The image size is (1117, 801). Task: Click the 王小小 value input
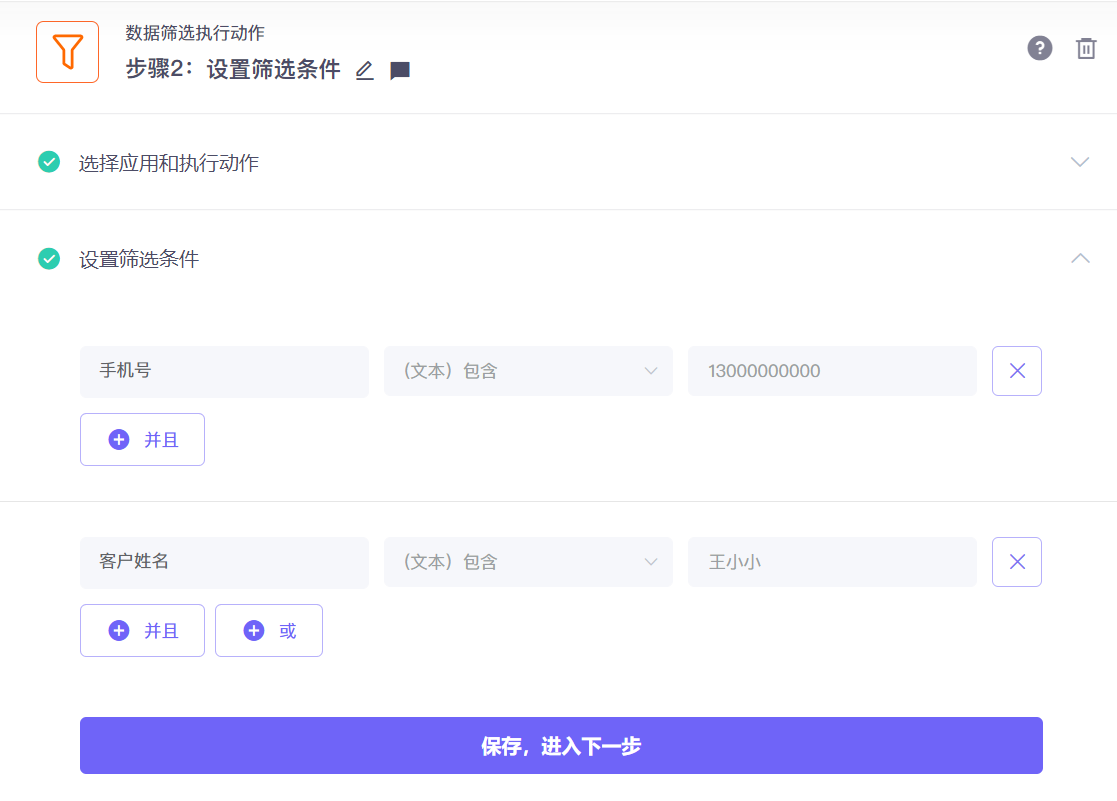click(832, 562)
